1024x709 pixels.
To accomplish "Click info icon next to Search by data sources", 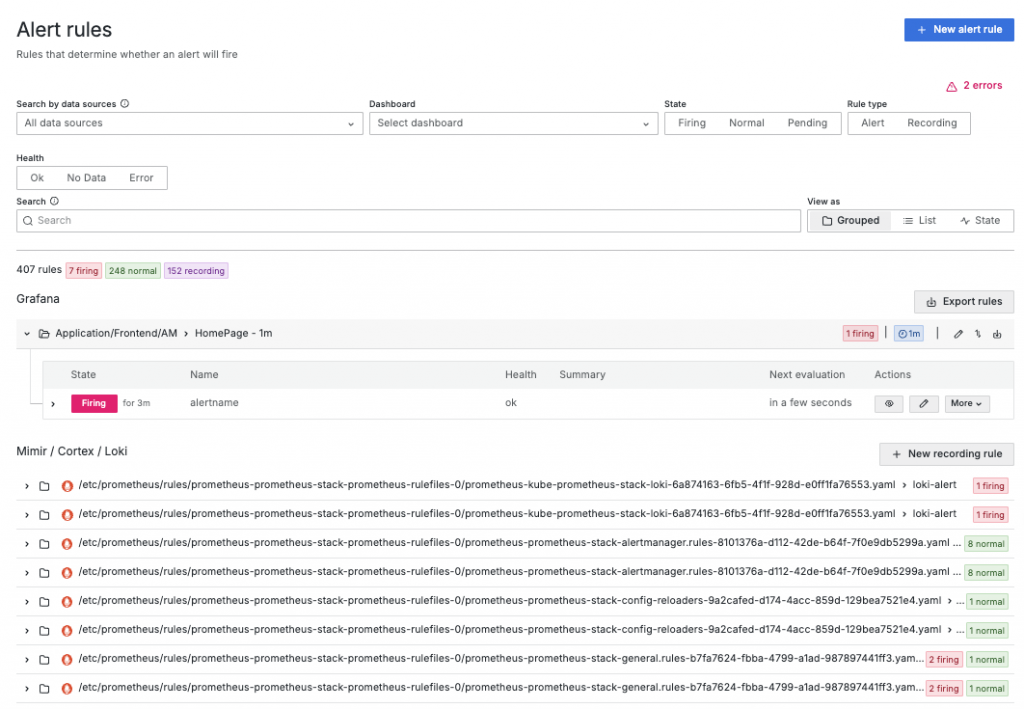I will pos(125,104).
